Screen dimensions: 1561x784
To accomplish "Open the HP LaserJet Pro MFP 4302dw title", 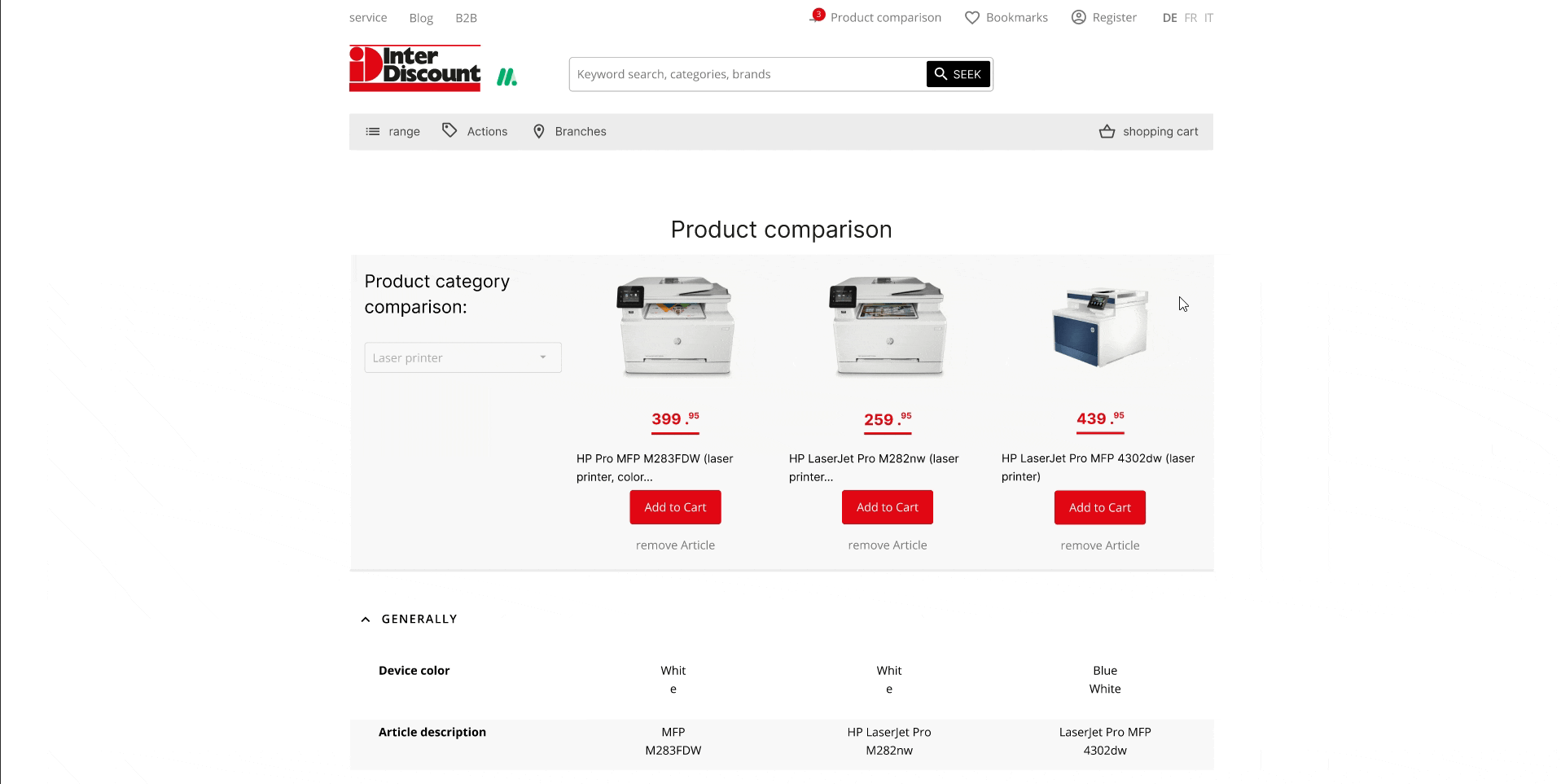I will click(x=1098, y=467).
